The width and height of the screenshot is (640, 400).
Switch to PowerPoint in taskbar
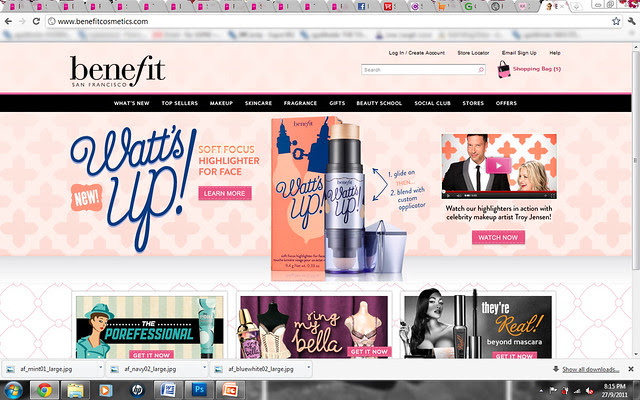tap(230, 390)
